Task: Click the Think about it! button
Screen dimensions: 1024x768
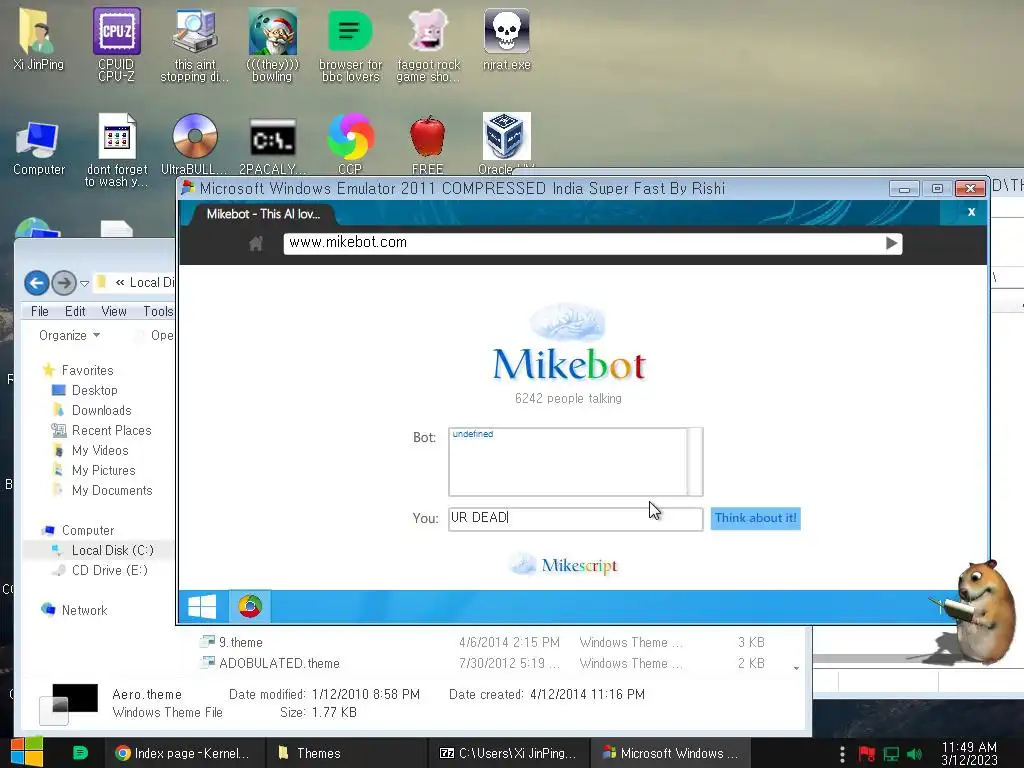Action: click(756, 519)
